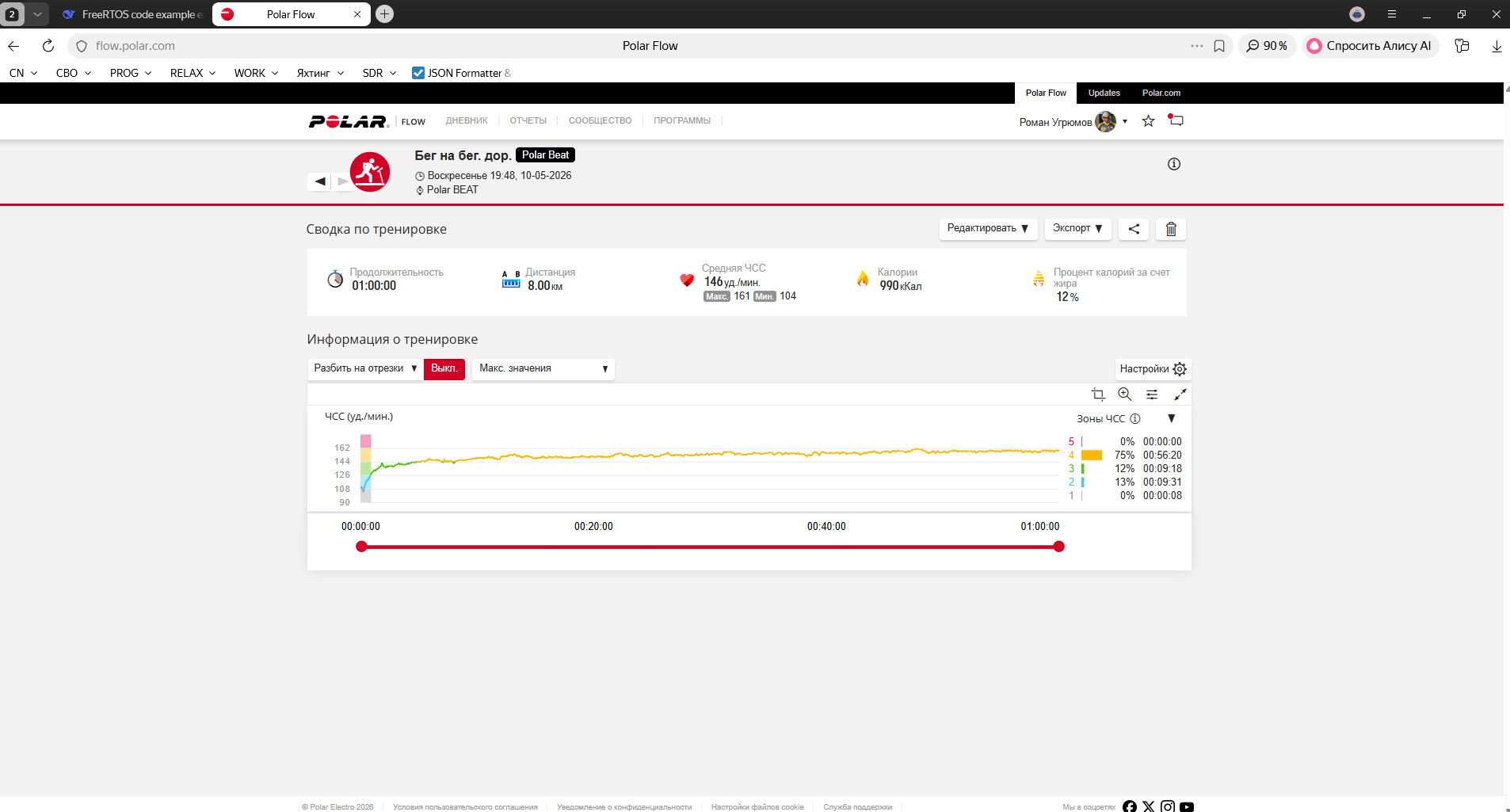
Task: Open the YouTube icon in the footer
Action: point(1187,806)
